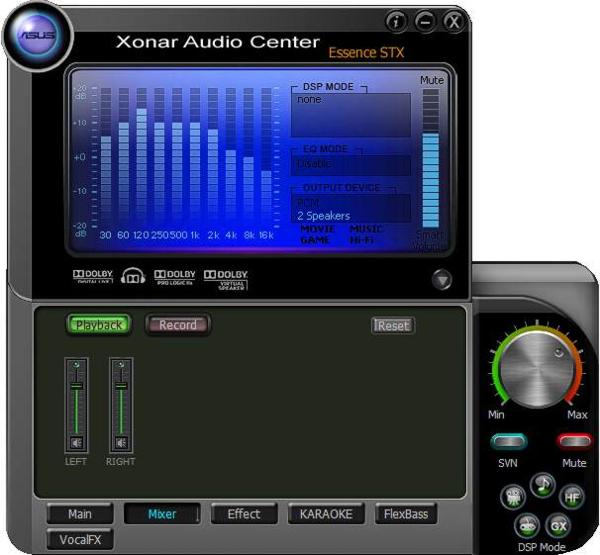Viewport: 600px width, 555px height.
Task: Collapse the panel with the down arrow button
Action: click(x=442, y=280)
